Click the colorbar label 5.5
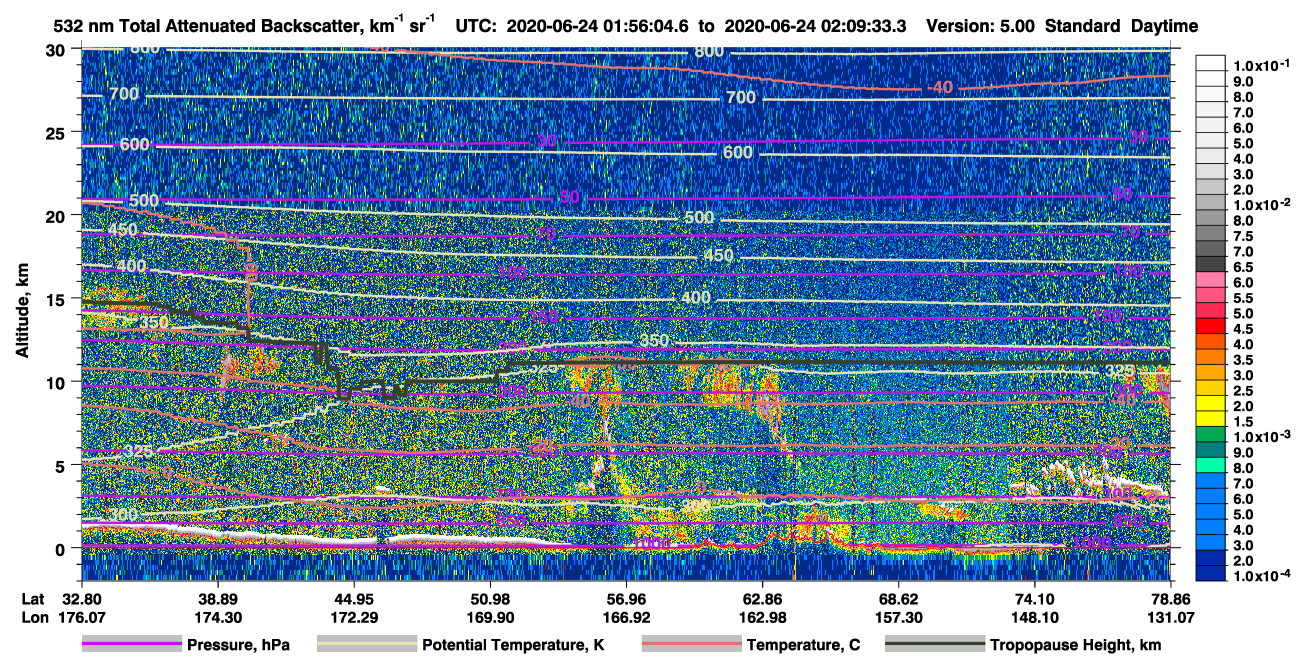 click(1243, 298)
